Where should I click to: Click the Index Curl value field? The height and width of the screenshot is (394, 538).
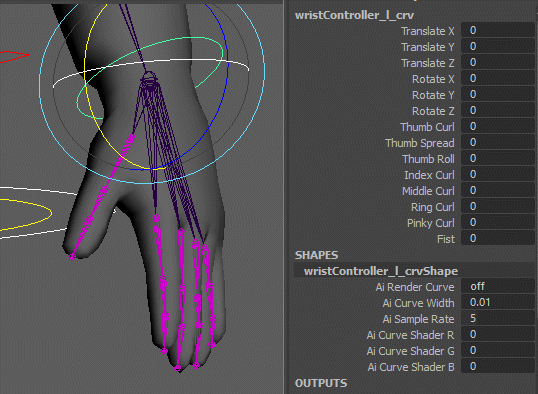(x=498, y=175)
